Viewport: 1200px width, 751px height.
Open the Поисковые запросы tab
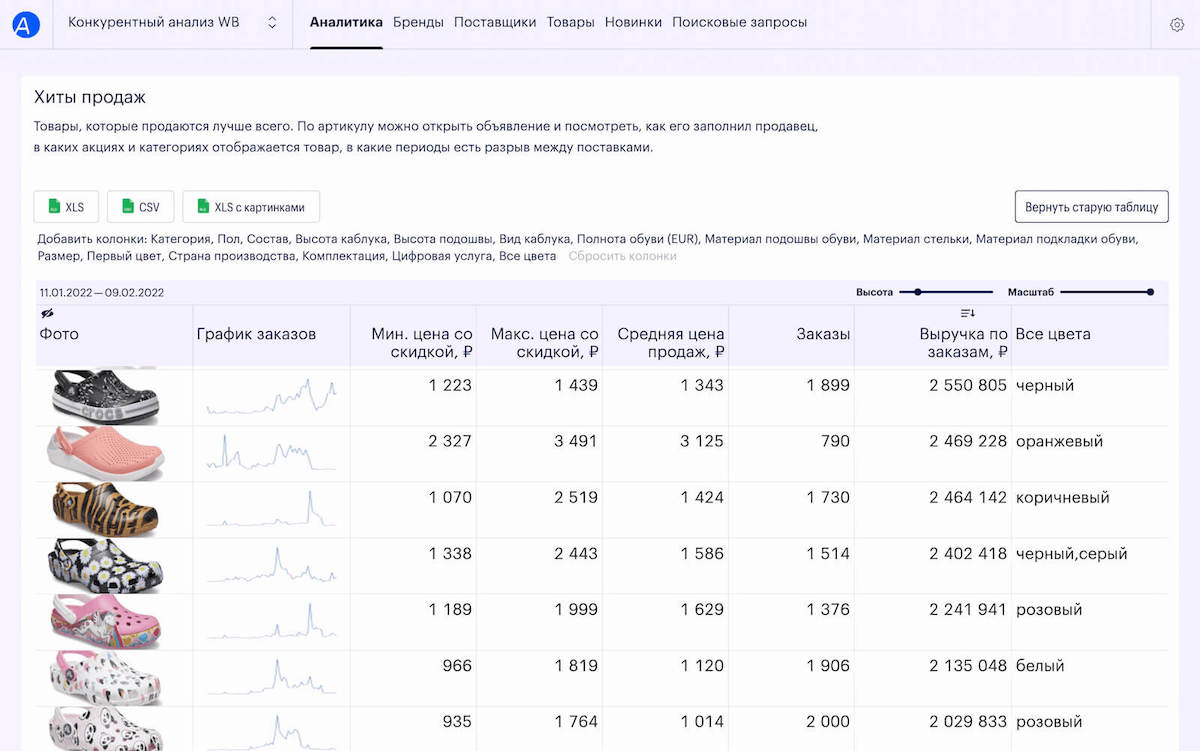coord(739,22)
